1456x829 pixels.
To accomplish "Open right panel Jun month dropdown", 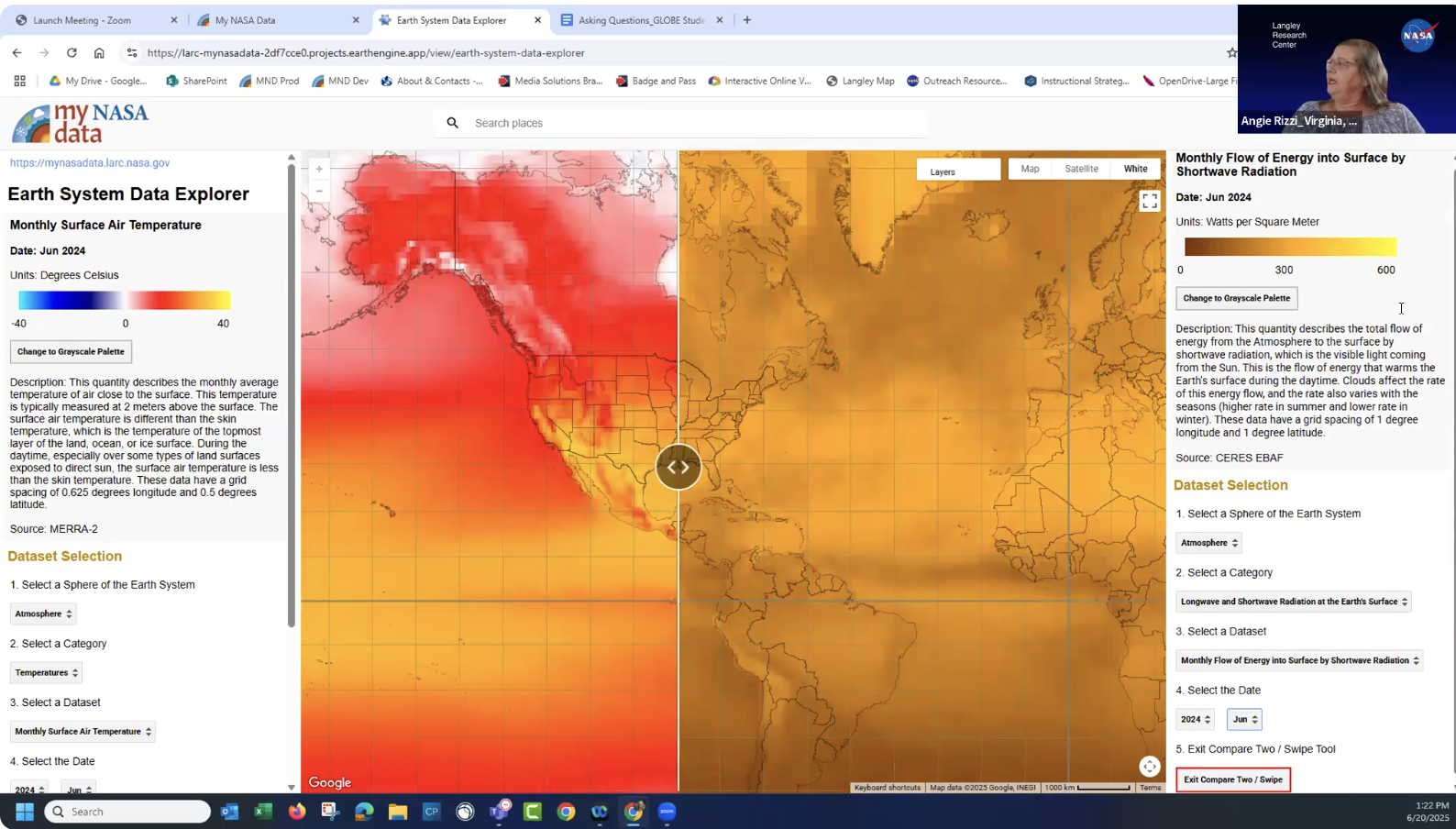I will [1245, 719].
